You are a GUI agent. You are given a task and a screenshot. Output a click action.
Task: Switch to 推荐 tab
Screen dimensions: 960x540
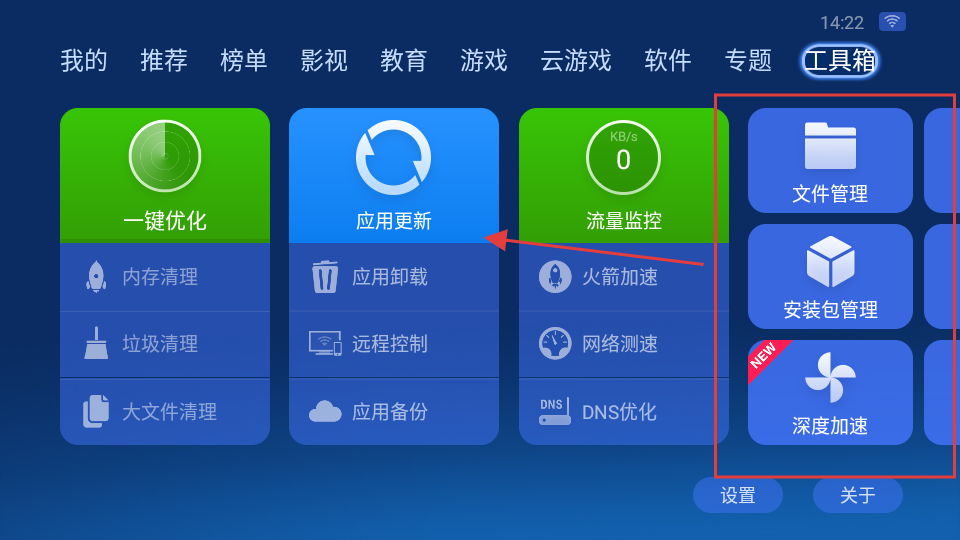pyautogui.click(x=163, y=61)
